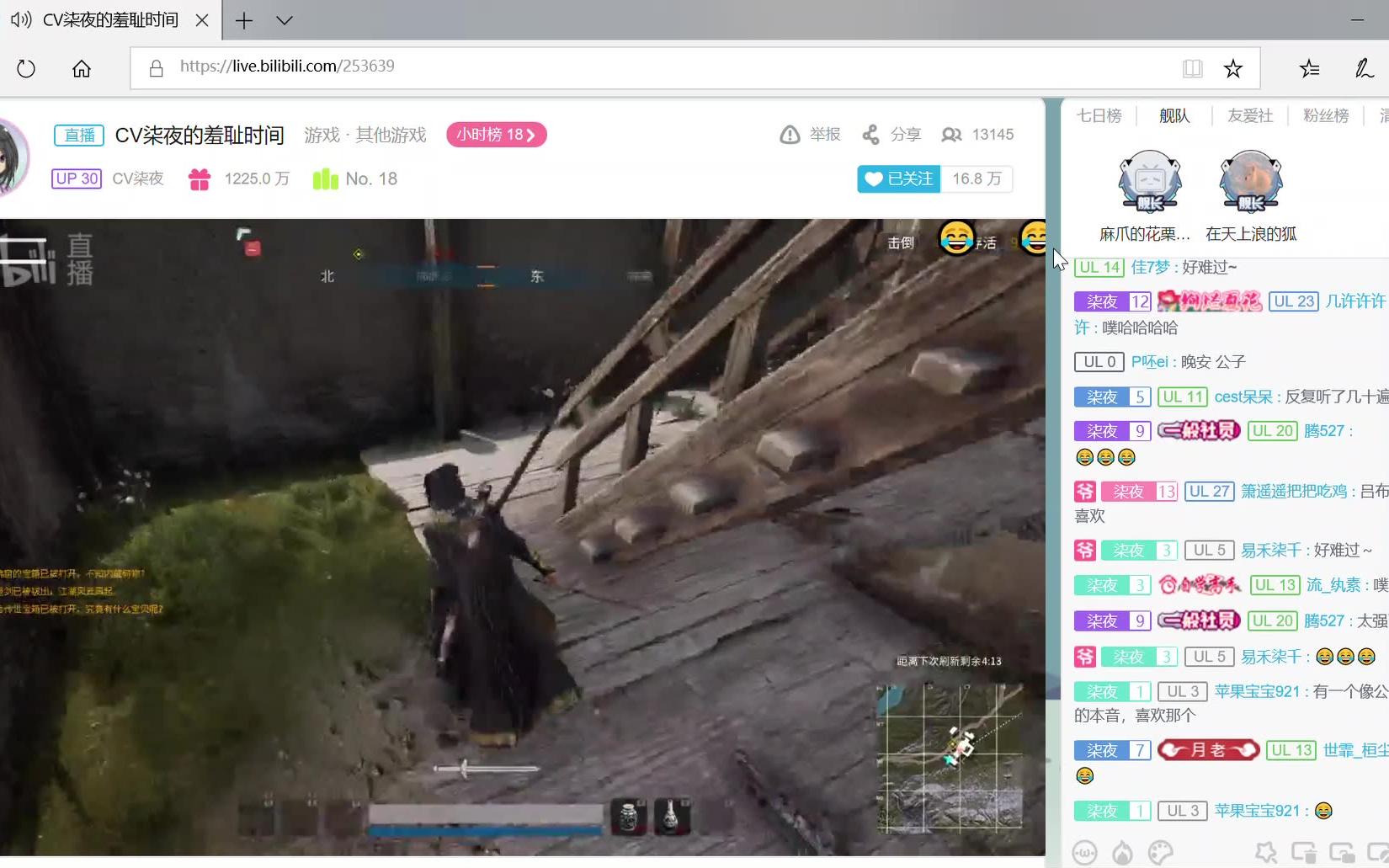1389x868 pixels.
Task: Add page to favorites with star icon
Action: pyautogui.click(x=1233, y=68)
